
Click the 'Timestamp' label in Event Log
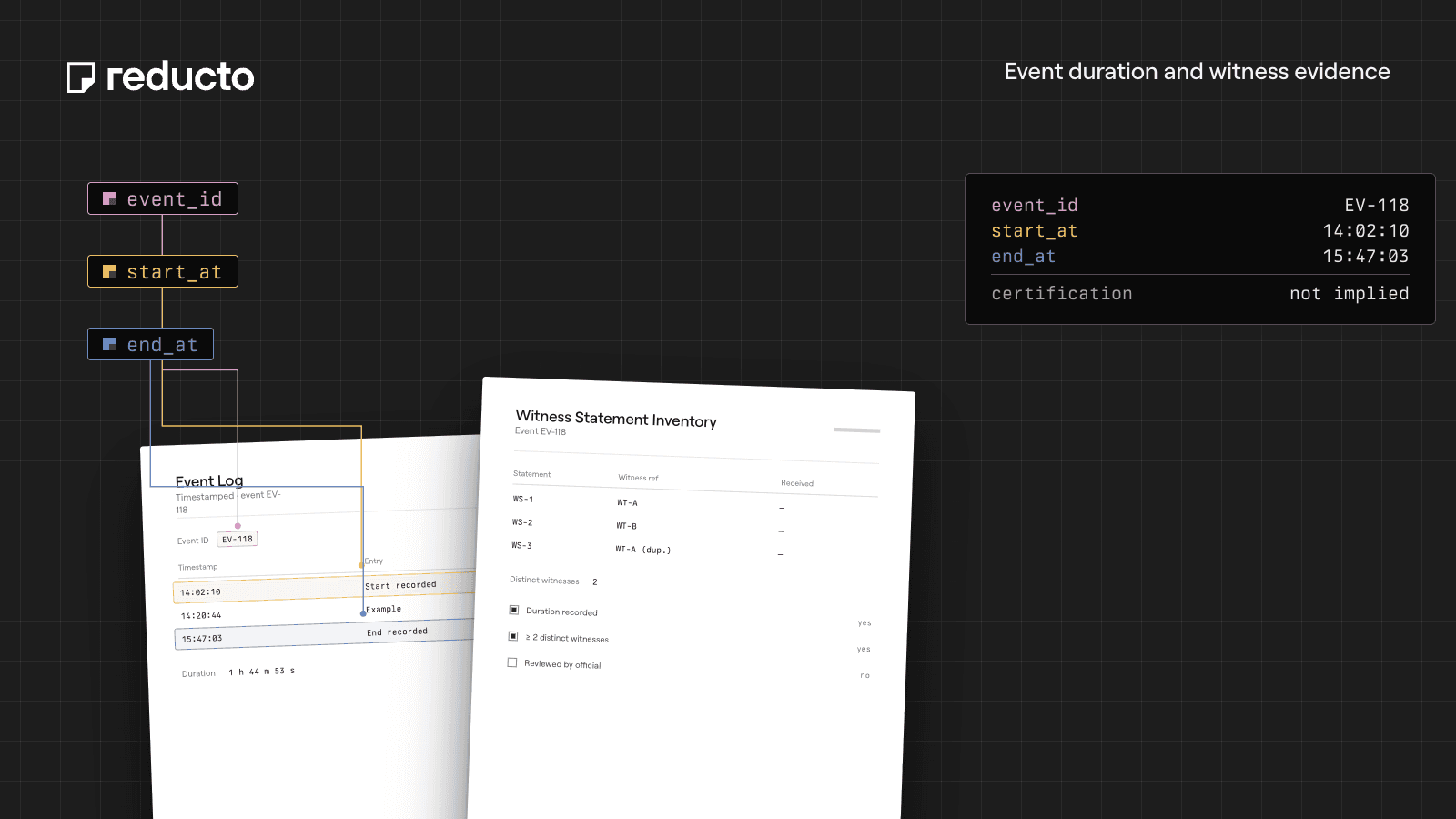(197, 567)
